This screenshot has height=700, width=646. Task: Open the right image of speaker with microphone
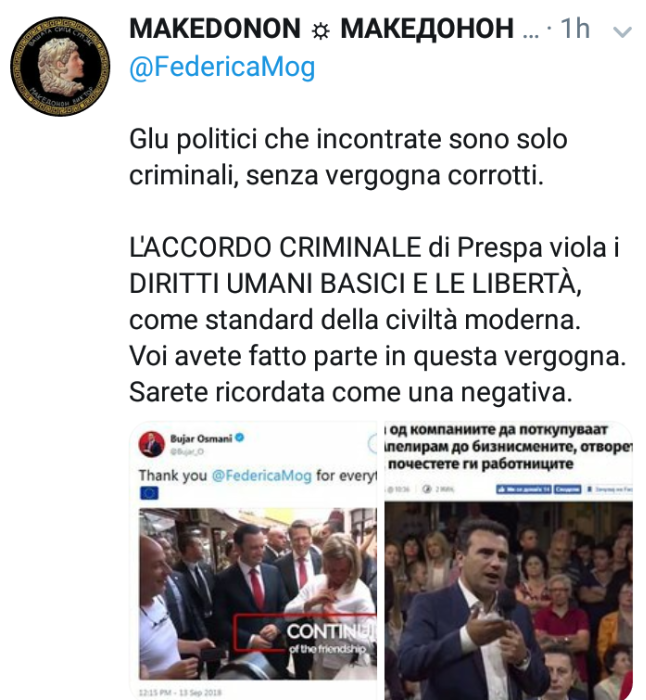point(508,560)
